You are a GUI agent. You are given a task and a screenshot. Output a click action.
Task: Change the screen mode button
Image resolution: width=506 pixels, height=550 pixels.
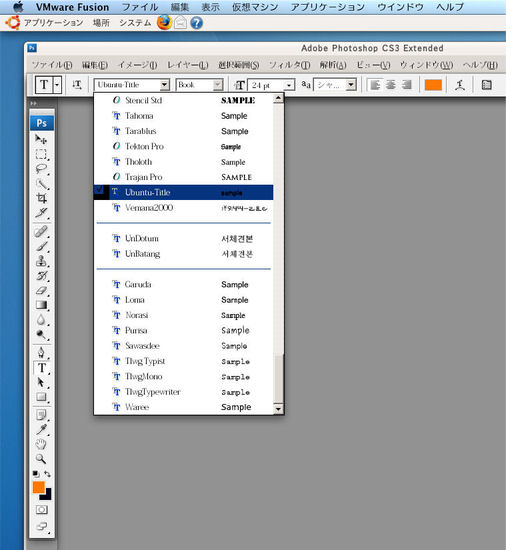[x=41, y=526]
